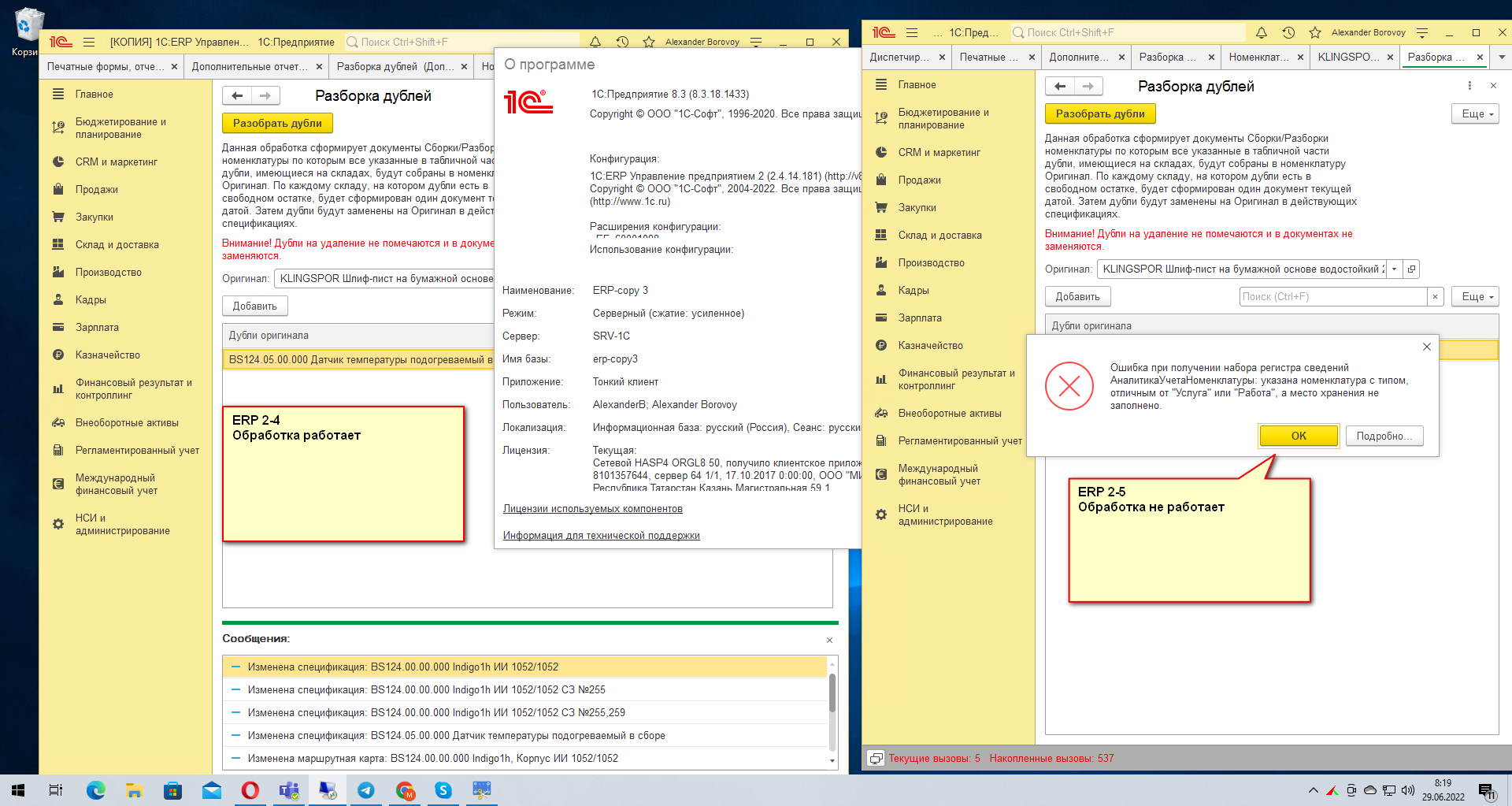
Task: Click open-form icon next to Оригинал field
Action: tap(1411, 269)
